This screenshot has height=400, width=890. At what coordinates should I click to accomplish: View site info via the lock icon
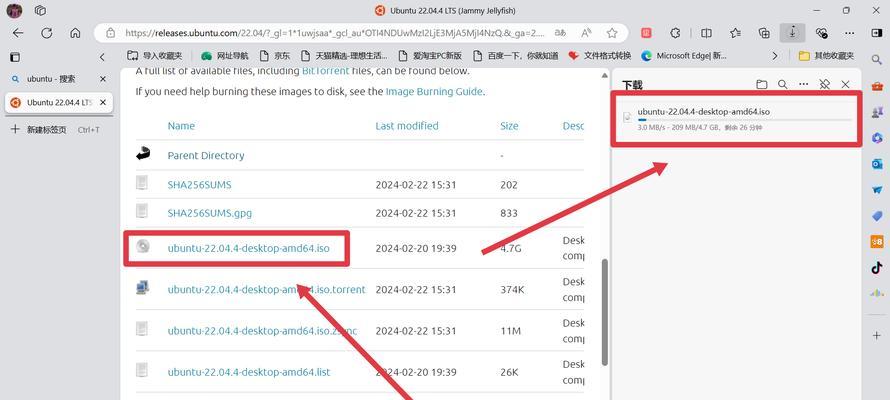pyautogui.click(x=111, y=33)
